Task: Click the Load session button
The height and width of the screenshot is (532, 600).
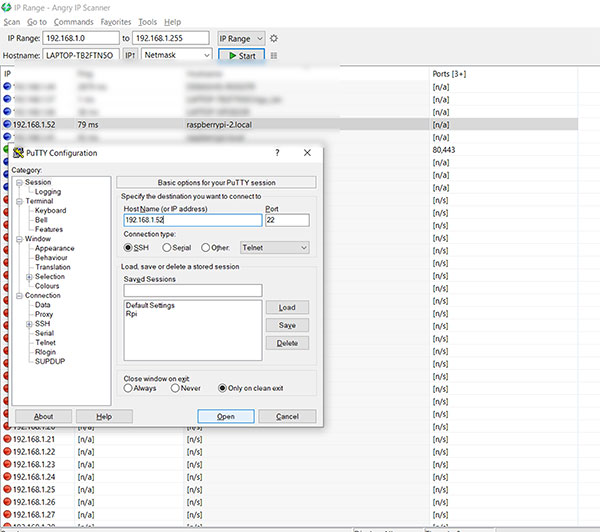Action: [287, 307]
